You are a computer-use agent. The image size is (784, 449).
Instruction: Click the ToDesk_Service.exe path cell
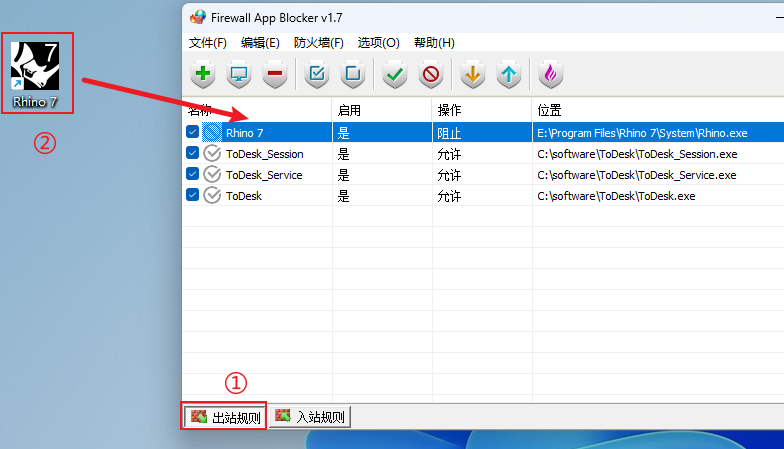pos(636,175)
